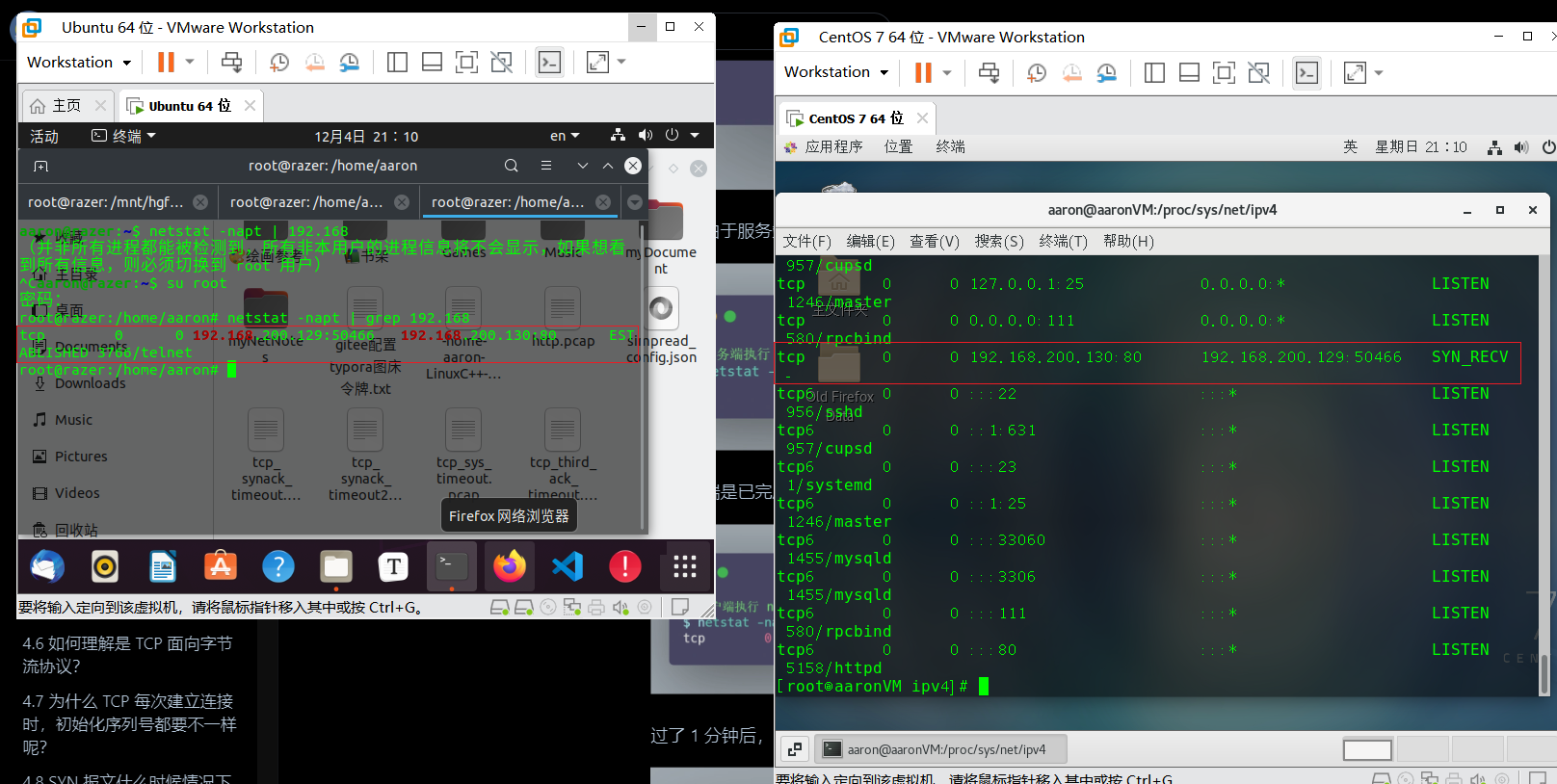Pause the Ubuntu VM from its toolbar
Screen dimensions: 1557x784
click(166, 63)
